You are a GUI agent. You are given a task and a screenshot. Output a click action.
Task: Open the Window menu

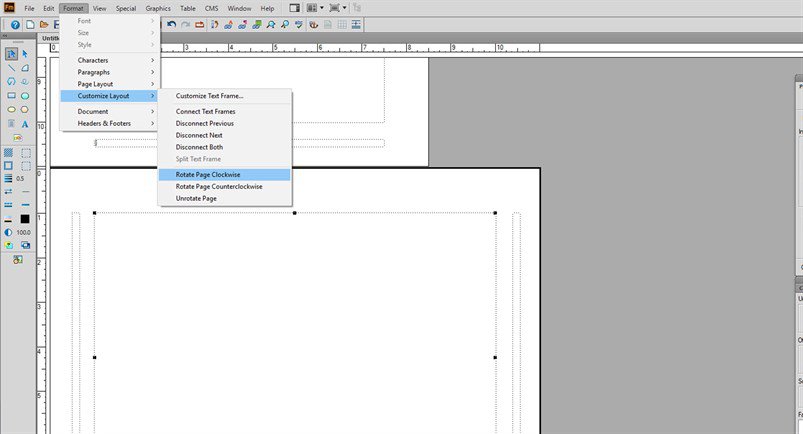239,8
